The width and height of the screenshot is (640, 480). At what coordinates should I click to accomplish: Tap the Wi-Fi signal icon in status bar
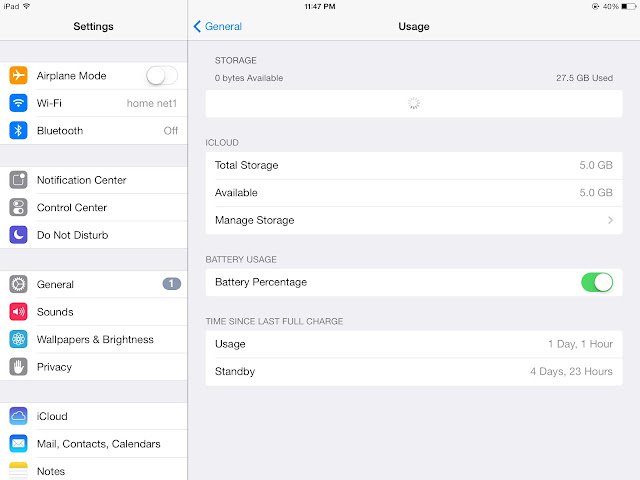[27, 6]
